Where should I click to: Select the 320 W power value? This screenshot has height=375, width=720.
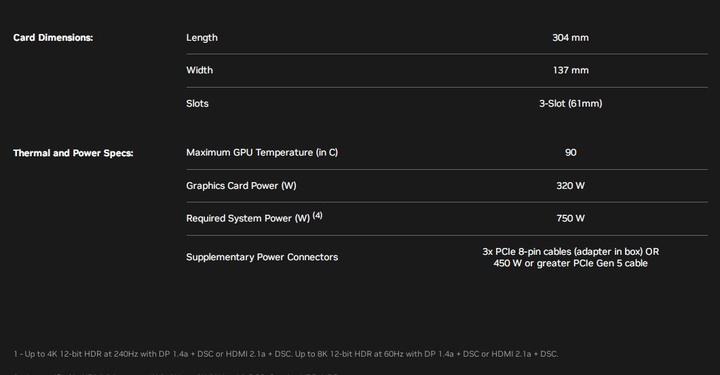click(x=570, y=185)
